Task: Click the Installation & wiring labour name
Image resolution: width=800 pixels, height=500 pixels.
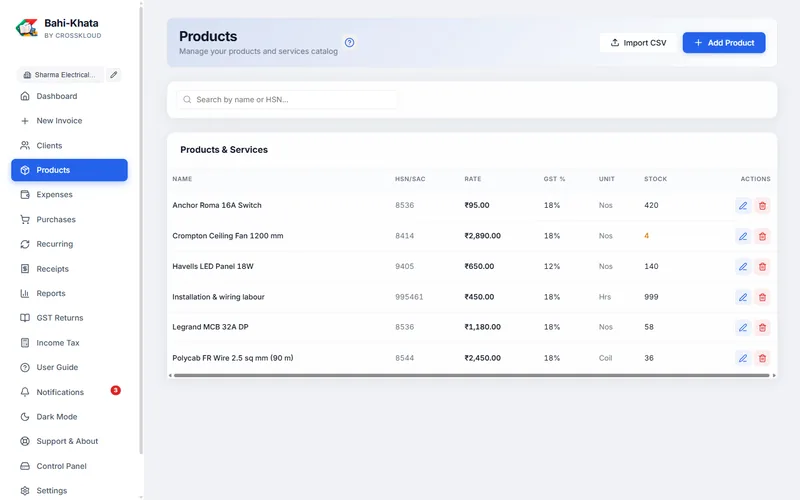Action: [218, 297]
